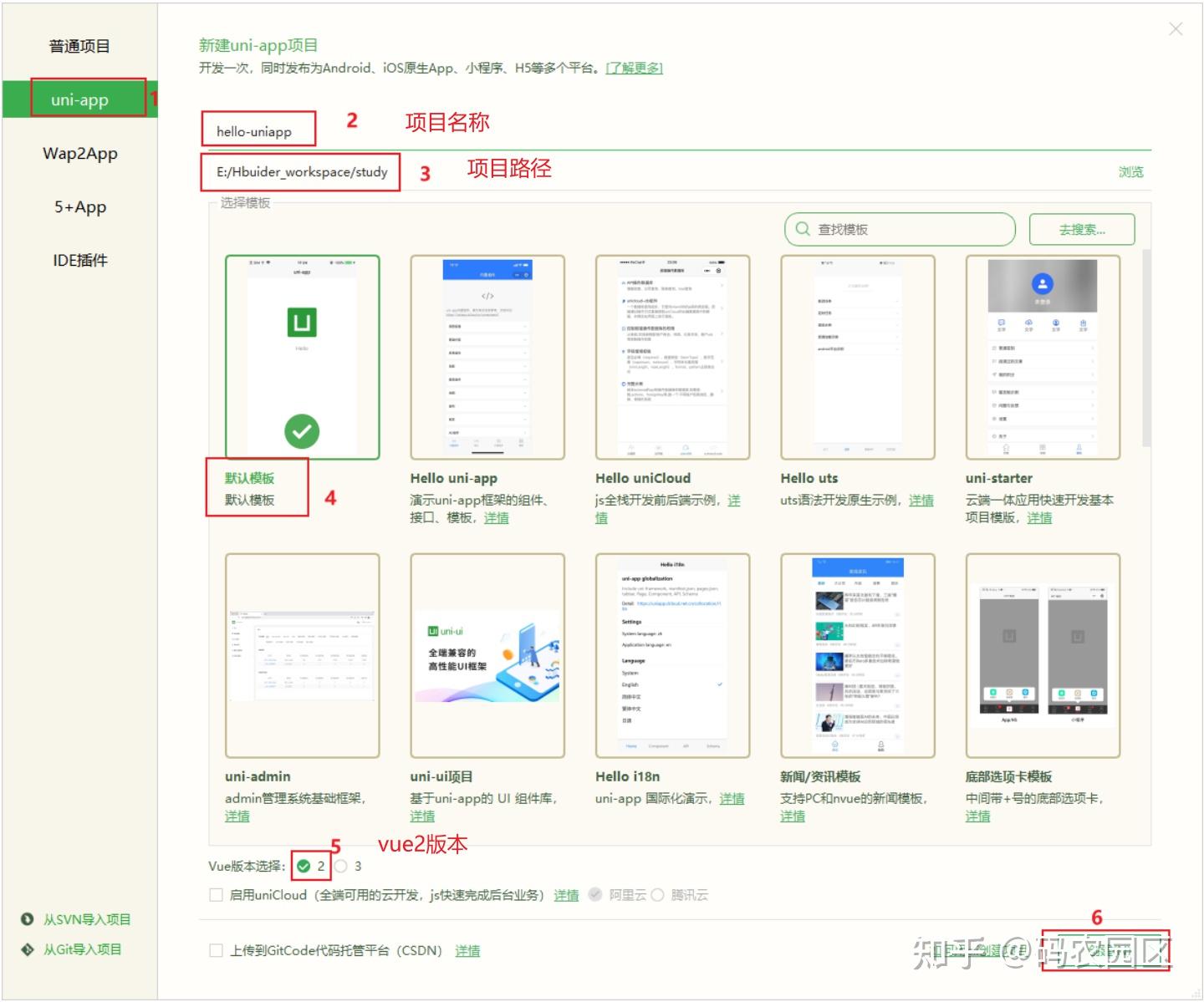Switch Vue version to 3
The width and height of the screenshot is (1204, 1002).
pos(339,867)
